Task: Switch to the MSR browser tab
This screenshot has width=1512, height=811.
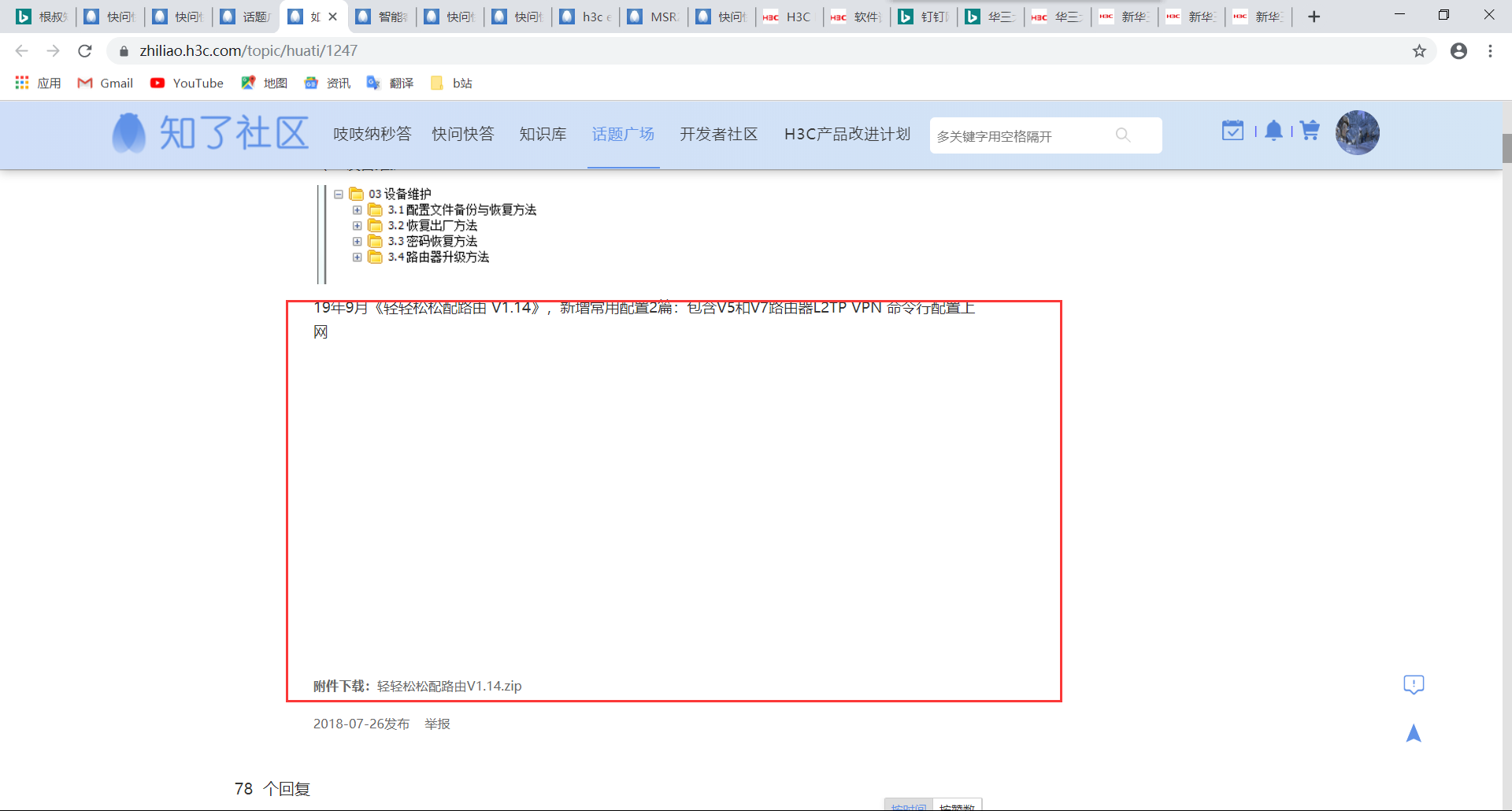Action: pyautogui.click(x=654, y=17)
